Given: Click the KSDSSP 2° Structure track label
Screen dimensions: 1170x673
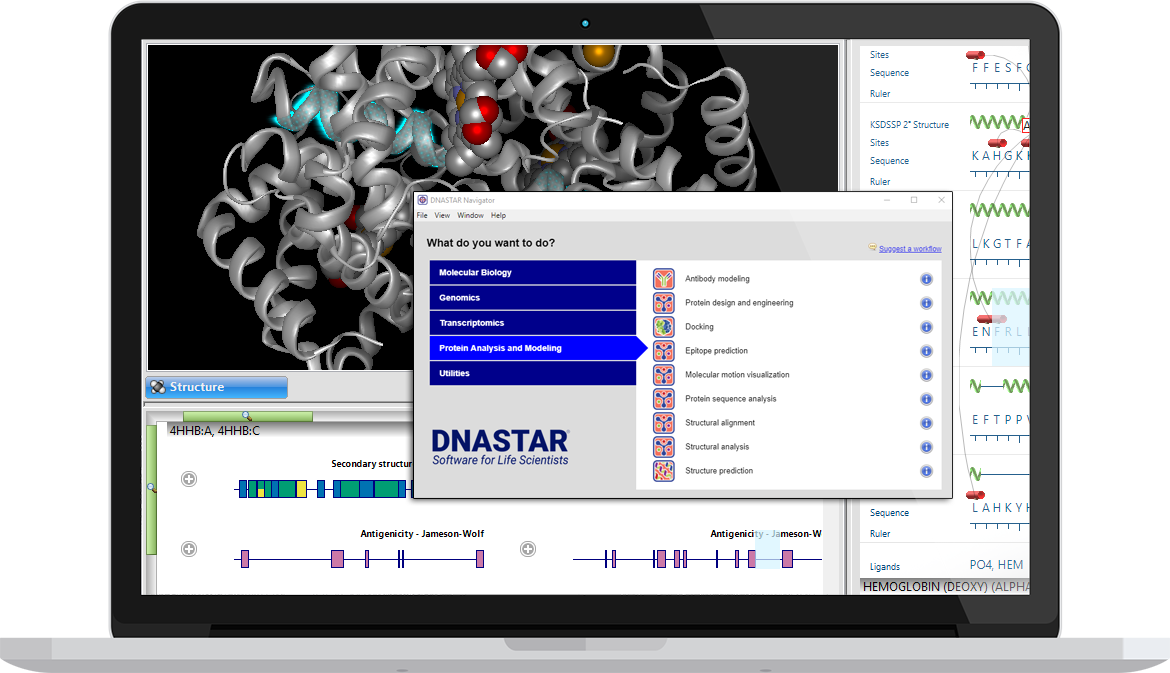Looking at the screenshot, I should (910, 125).
